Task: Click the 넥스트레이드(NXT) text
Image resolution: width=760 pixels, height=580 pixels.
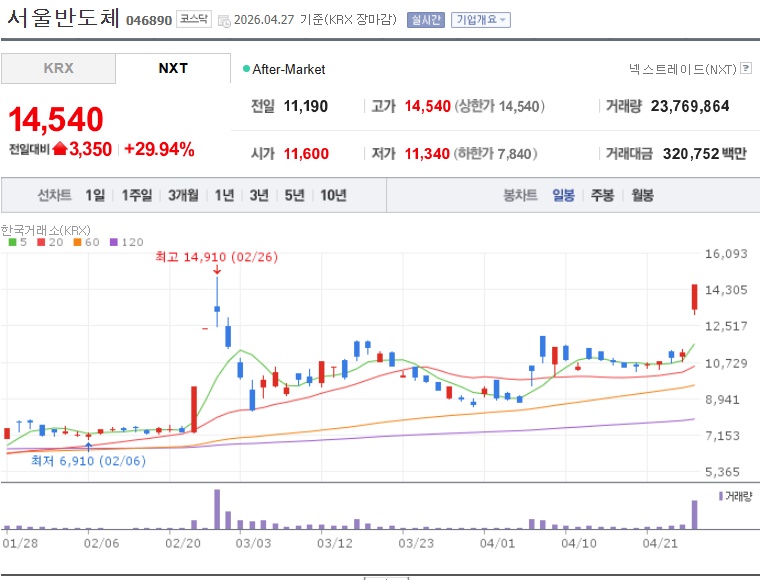Action: click(682, 69)
